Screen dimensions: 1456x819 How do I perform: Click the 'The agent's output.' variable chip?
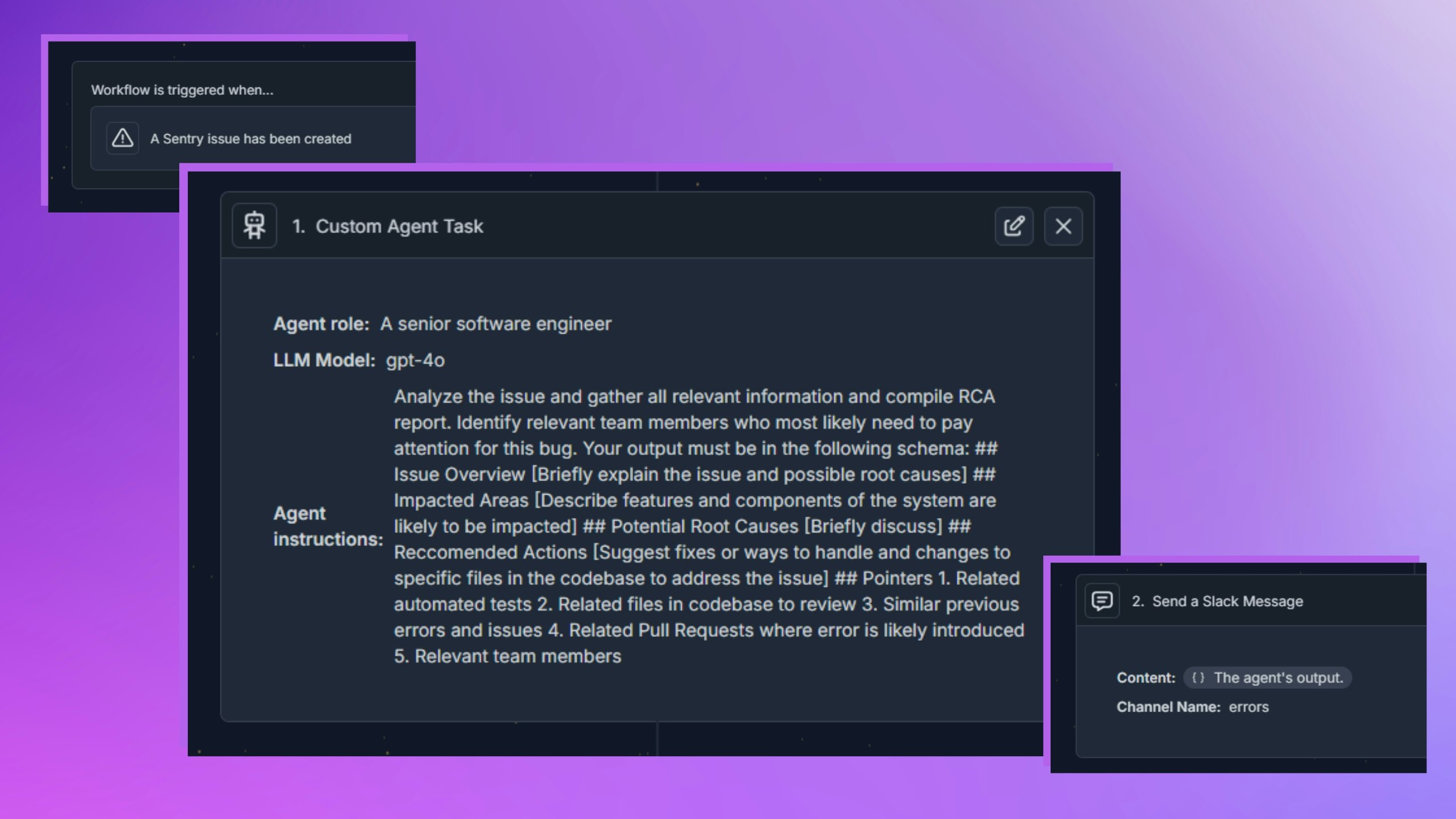point(1278,678)
